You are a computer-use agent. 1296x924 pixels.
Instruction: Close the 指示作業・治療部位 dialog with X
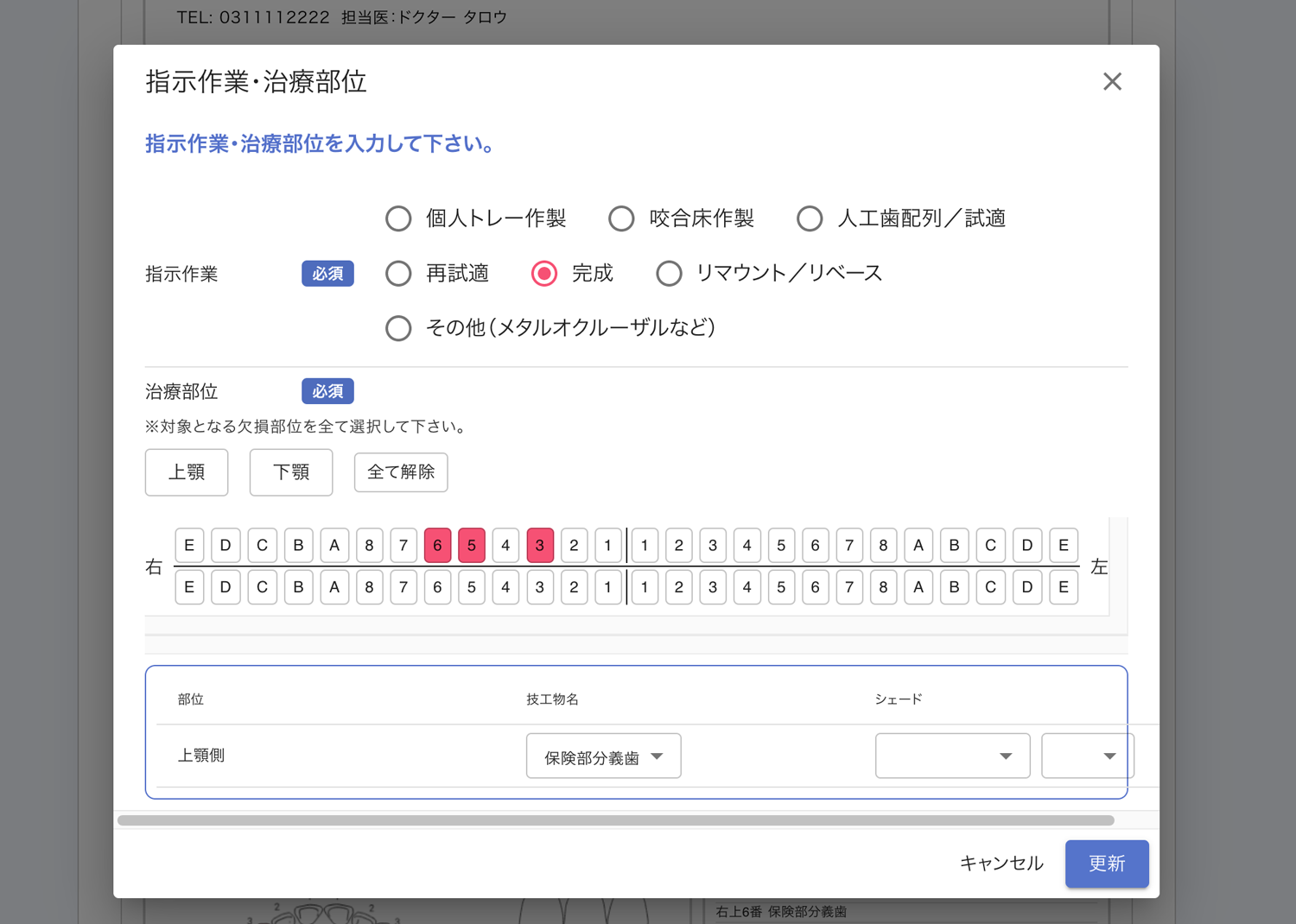click(1112, 82)
